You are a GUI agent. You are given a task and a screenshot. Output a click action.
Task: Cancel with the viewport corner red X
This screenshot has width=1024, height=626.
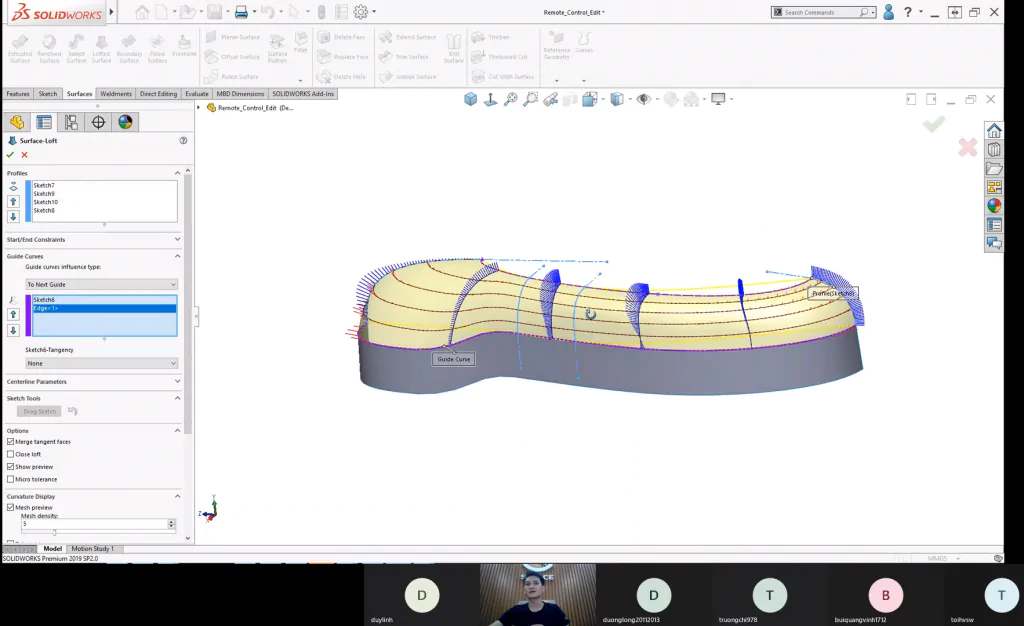tap(967, 147)
